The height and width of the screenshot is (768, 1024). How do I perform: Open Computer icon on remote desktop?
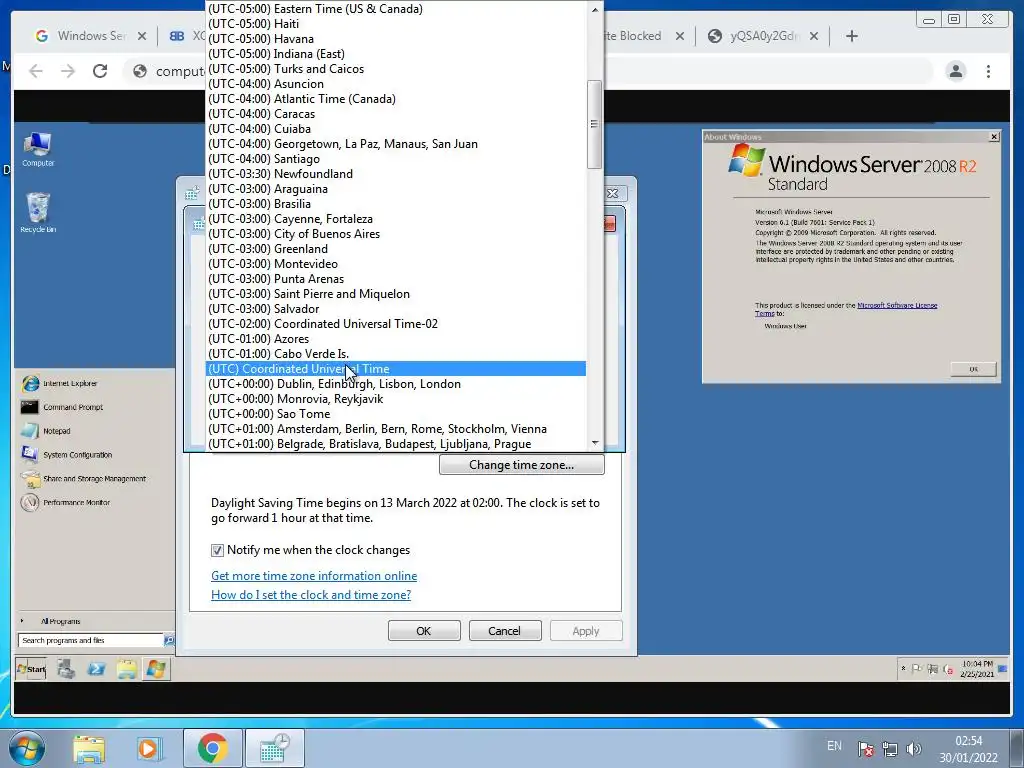click(x=38, y=150)
